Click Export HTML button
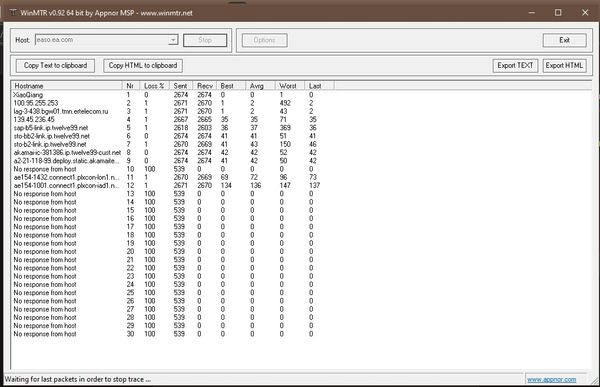The image size is (600, 387). click(564, 65)
